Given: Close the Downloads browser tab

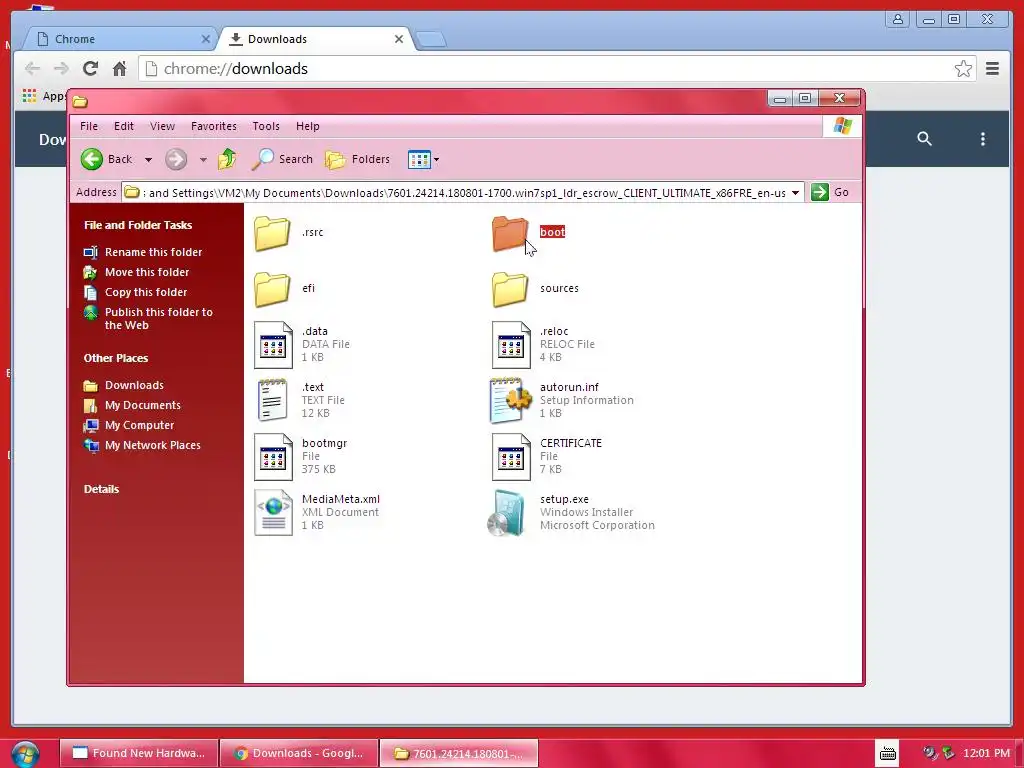Looking at the screenshot, I should pyautogui.click(x=399, y=39).
